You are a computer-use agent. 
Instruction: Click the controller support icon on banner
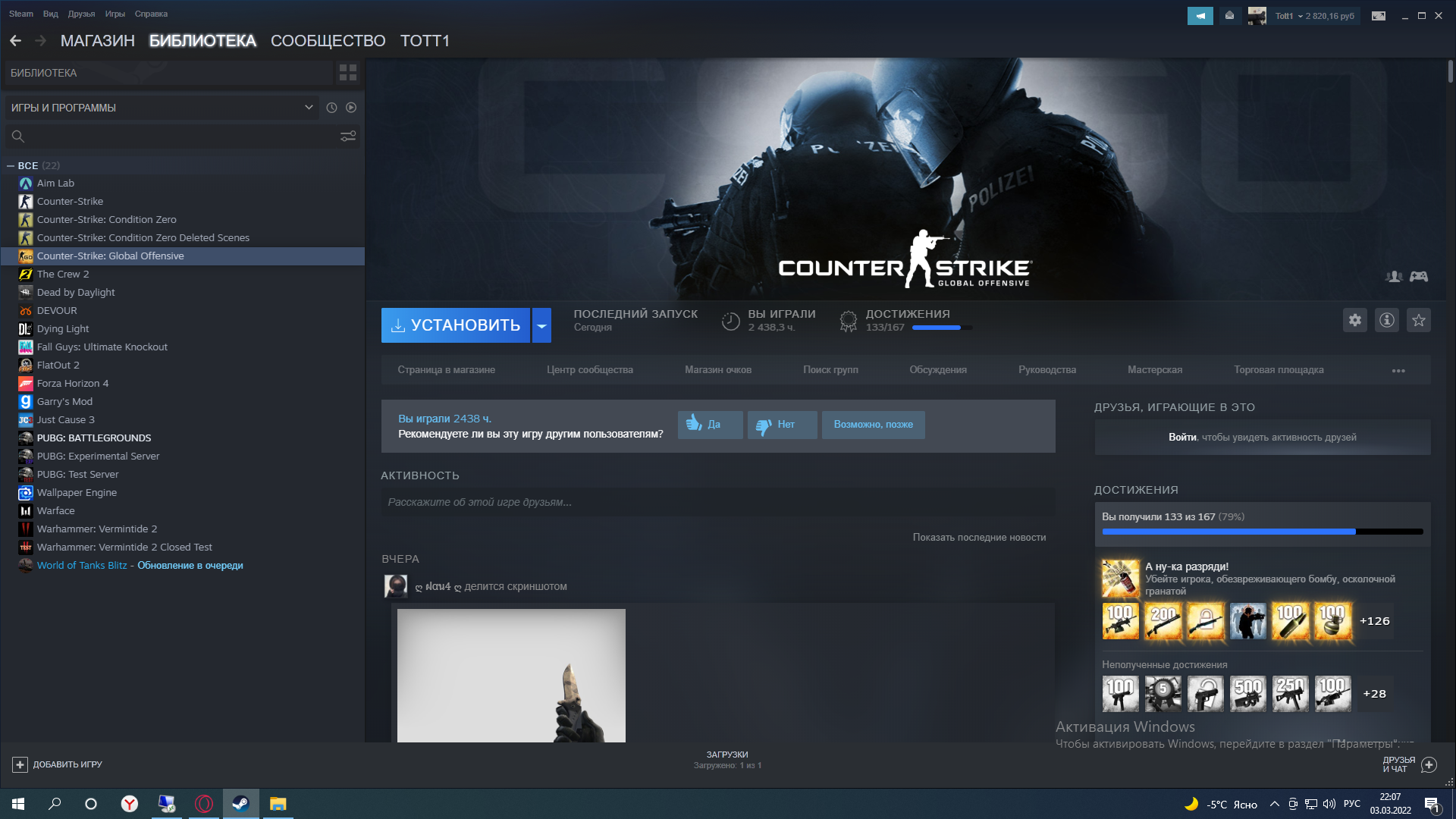pos(1419,277)
